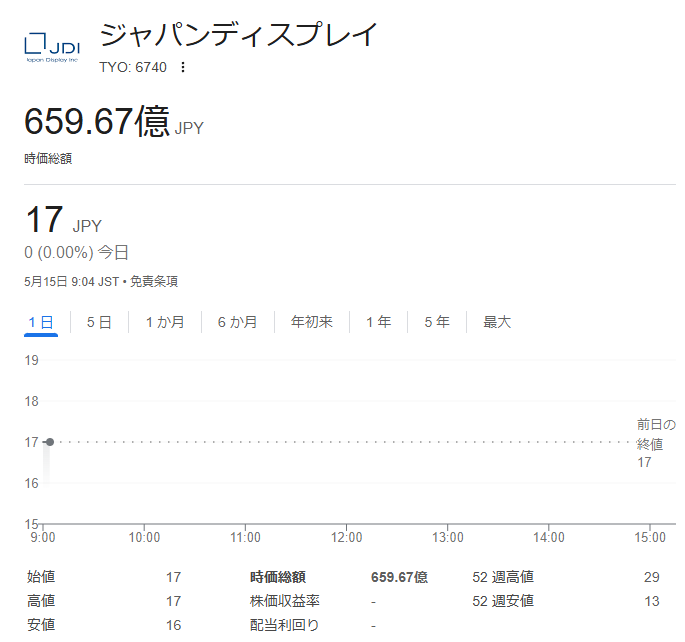Viewport: 685px width, 642px height.
Task: Select the 1日 chart range tab
Action: (x=41, y=322)
